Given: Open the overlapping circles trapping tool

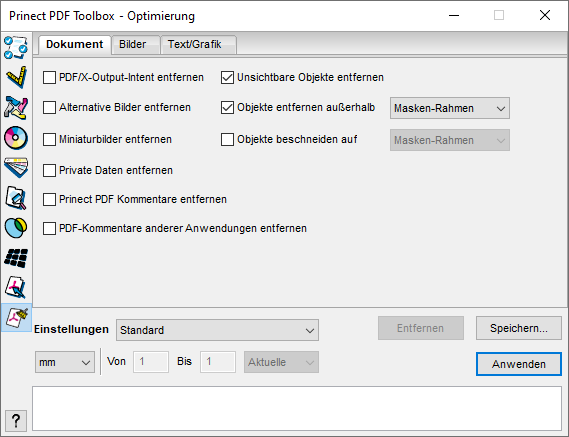Looking at the screenshot, I should pos(16,228).
